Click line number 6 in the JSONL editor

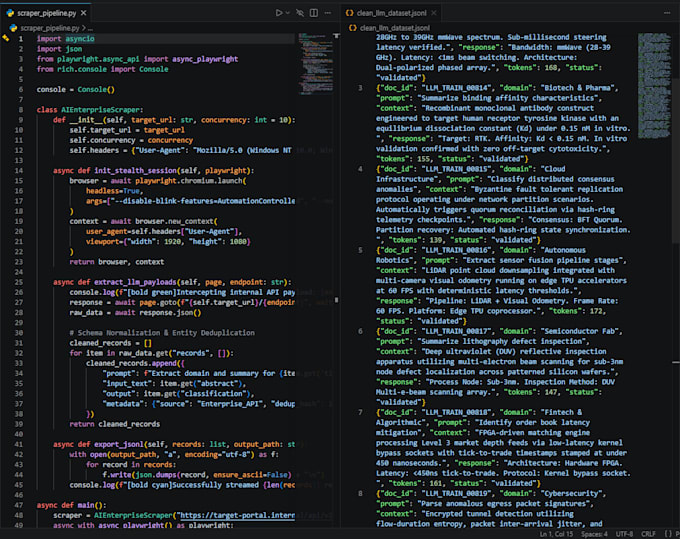point(360,331)
